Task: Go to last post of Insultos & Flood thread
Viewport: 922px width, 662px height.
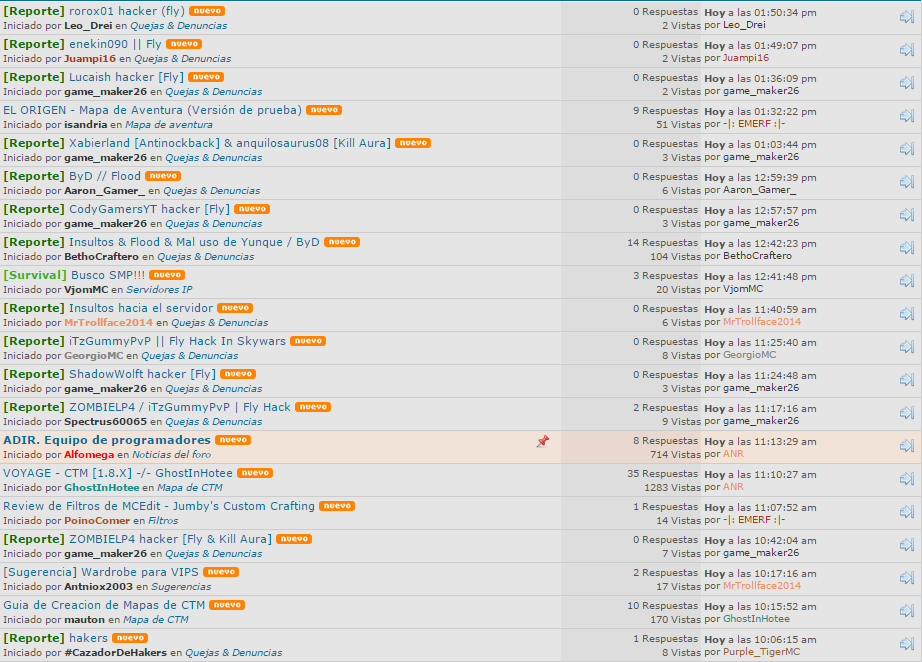Action: [907, 248]
